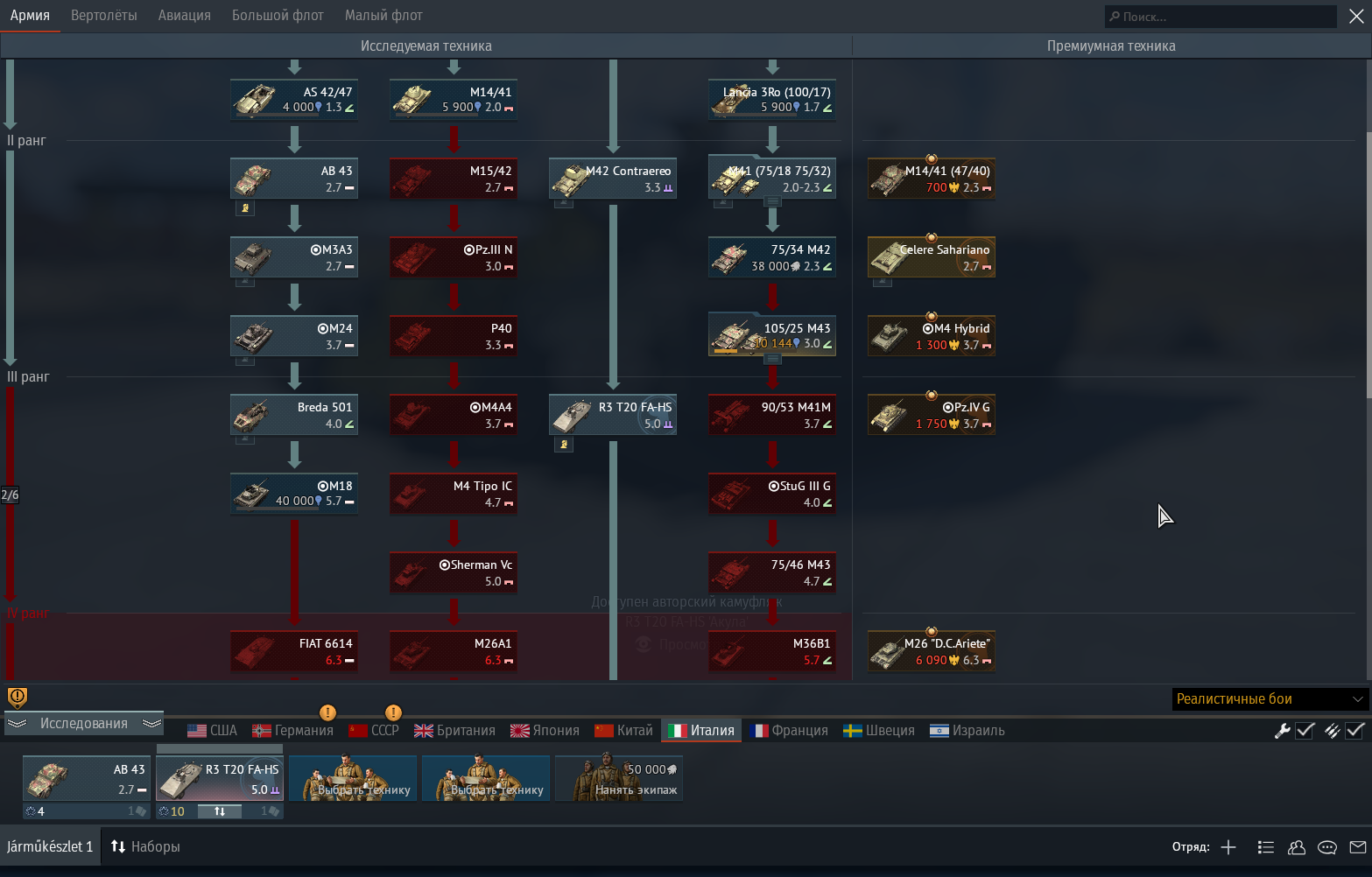The width and height of the screenshot is (1372, 877).
Task: Click the crew level 10 indicator under R3 T20
Action: coord(172,811)
